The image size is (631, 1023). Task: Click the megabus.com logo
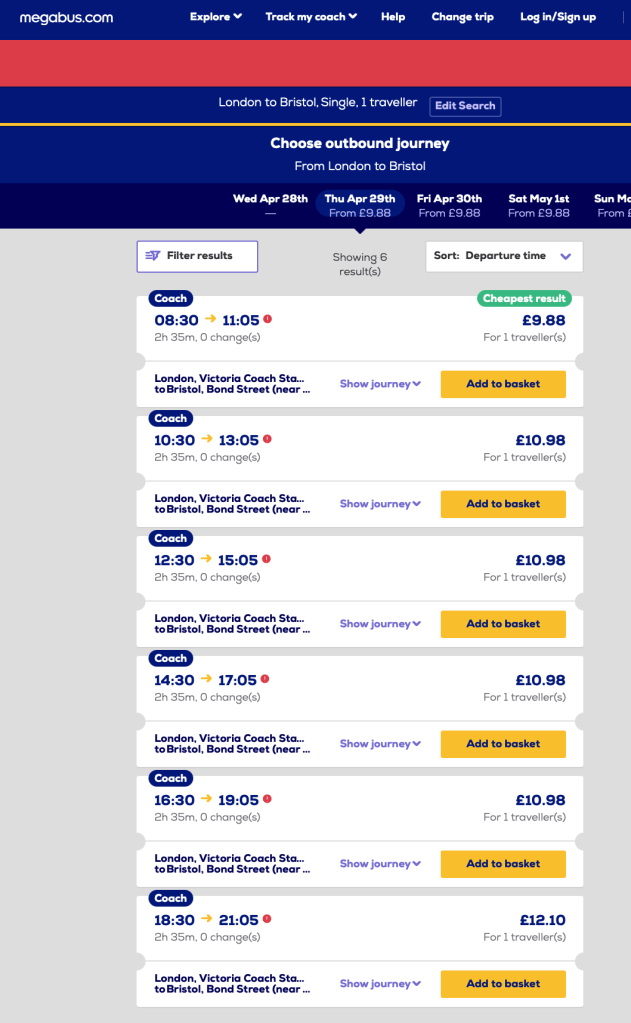[66, 17]
